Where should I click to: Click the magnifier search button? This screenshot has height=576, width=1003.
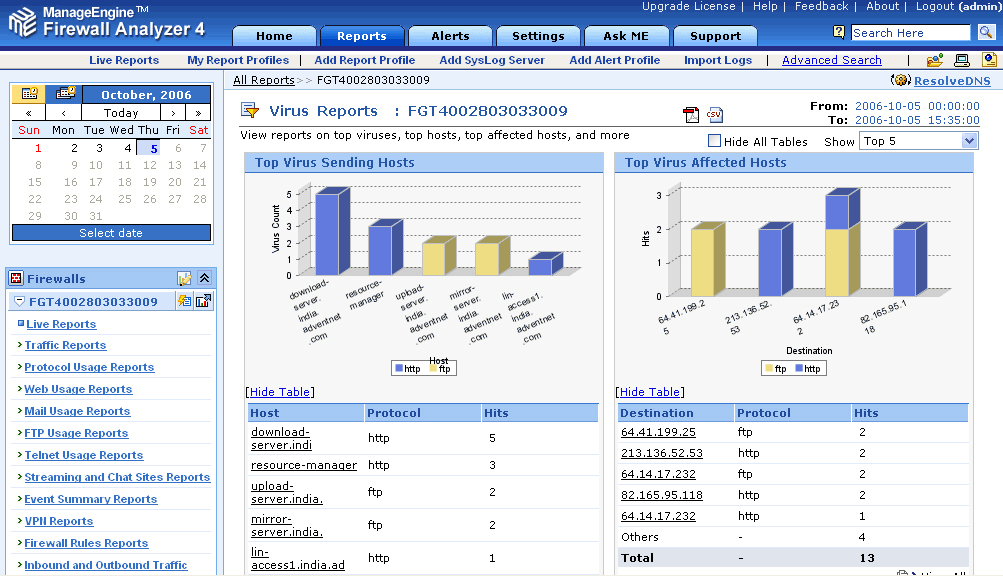tap(986, 32)
